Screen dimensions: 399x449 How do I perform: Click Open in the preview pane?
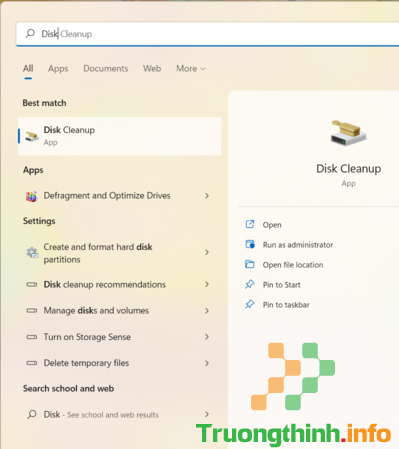[x=272, y=225]
